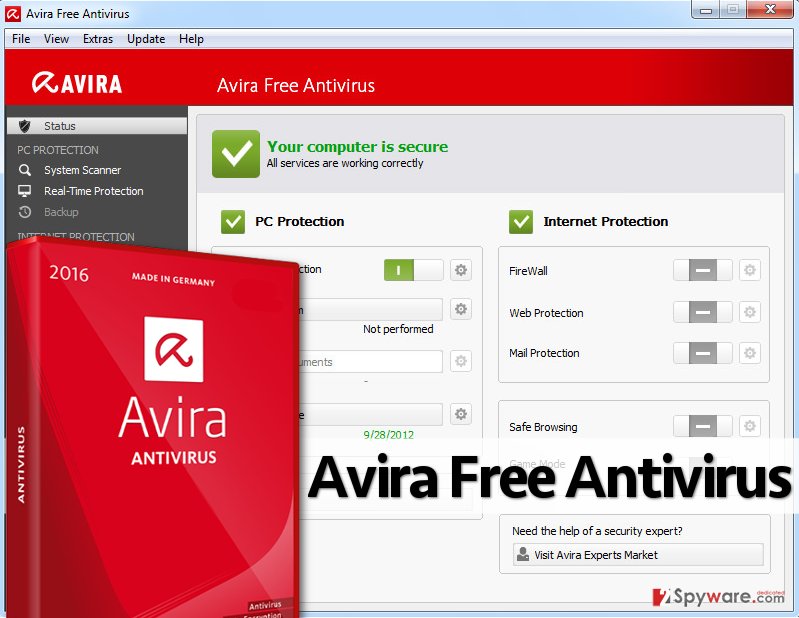Click the person icon on Experts Market button

[x=523, y=554]
